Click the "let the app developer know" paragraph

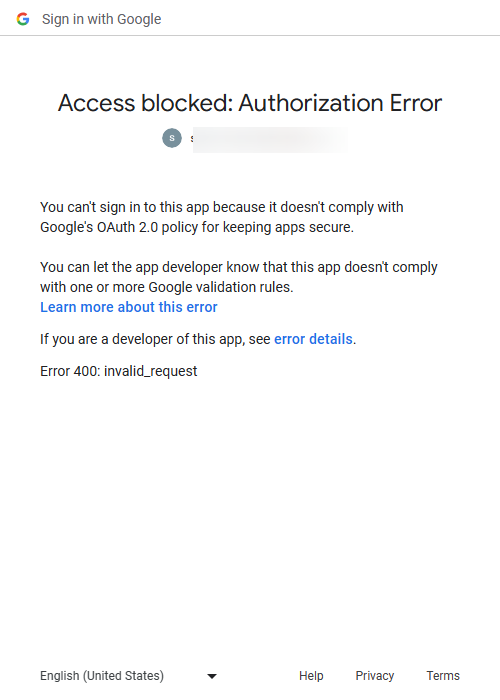[x=239, y=277]
